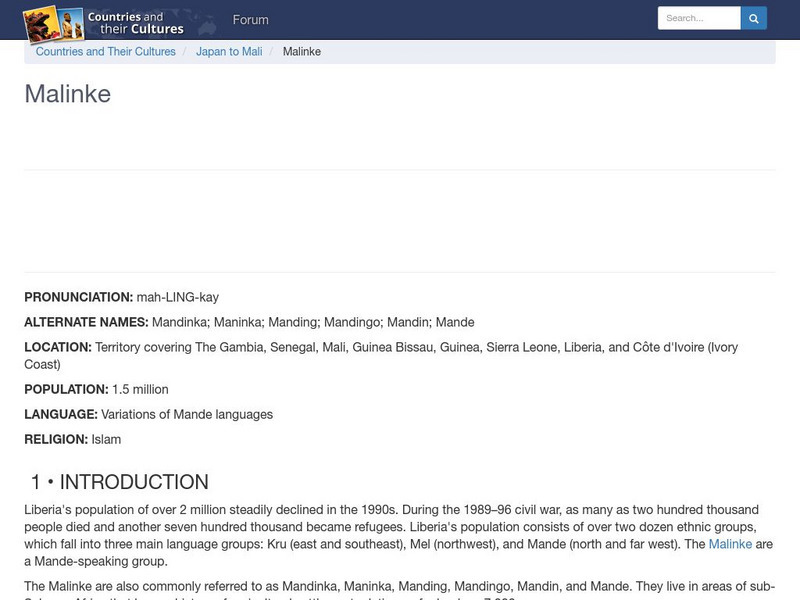This screenshot has width=800, height=600.
Task: Click the Malinke page heading
Action: click(x=68, y=94)
